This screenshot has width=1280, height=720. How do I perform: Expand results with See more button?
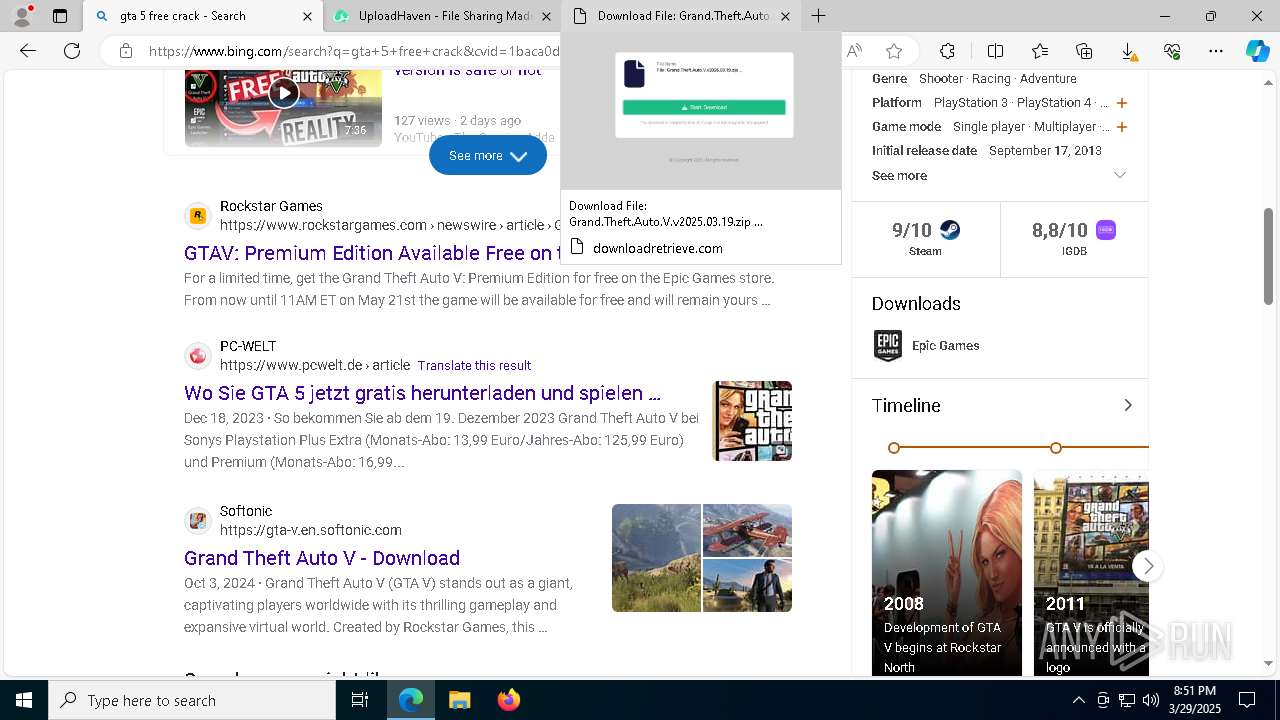pos(488,155)
